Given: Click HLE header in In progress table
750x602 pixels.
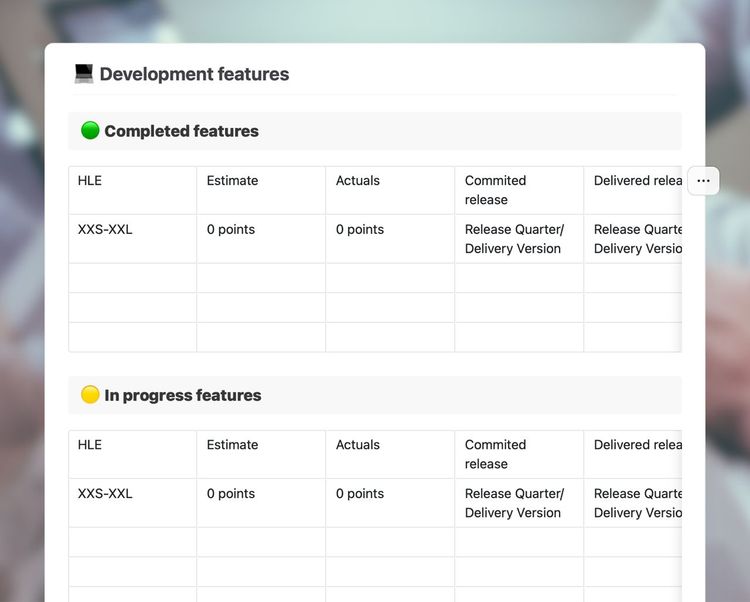Looking at the screenshot, I should [90, 445].
